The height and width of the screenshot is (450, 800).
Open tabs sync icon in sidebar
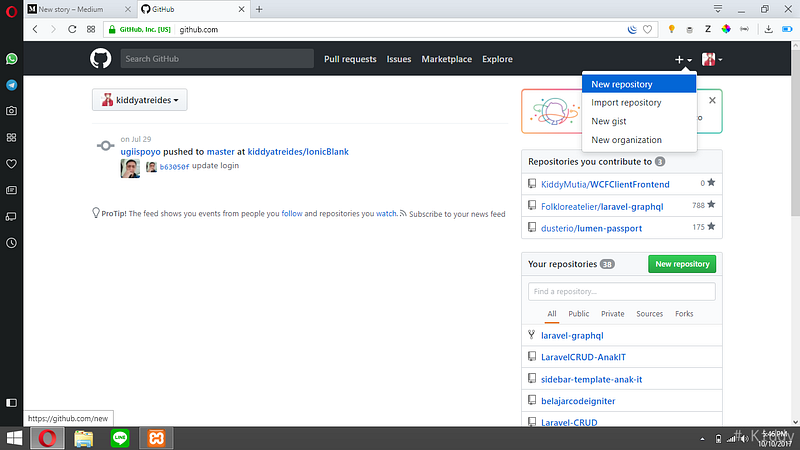point(11,216)
